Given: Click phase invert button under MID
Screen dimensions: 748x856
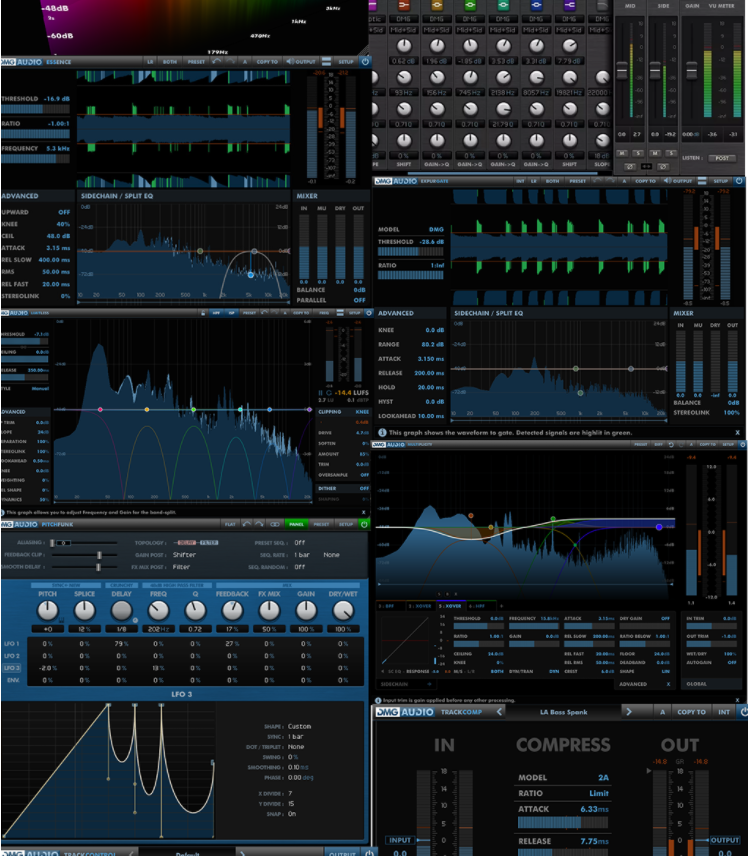Looking at the screenshot, I should point(630,166).
